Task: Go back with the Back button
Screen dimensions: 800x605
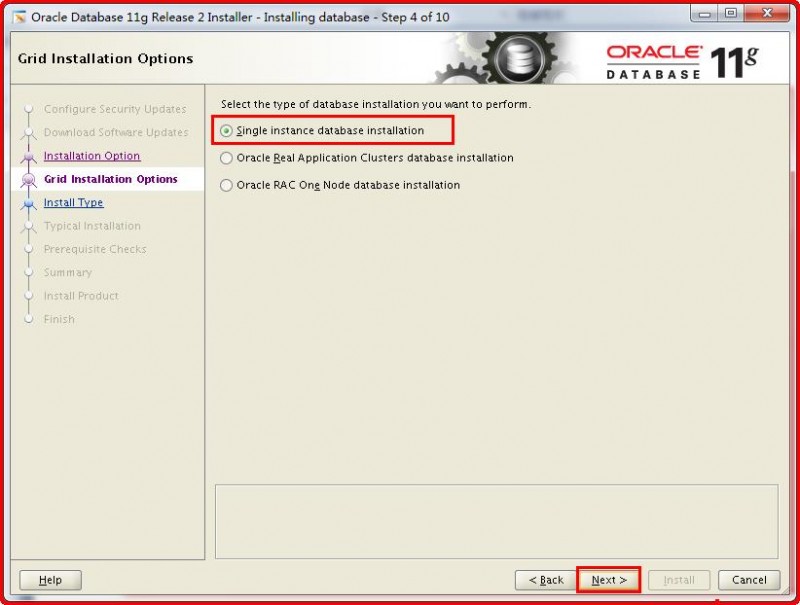Action: pos(544,580)
